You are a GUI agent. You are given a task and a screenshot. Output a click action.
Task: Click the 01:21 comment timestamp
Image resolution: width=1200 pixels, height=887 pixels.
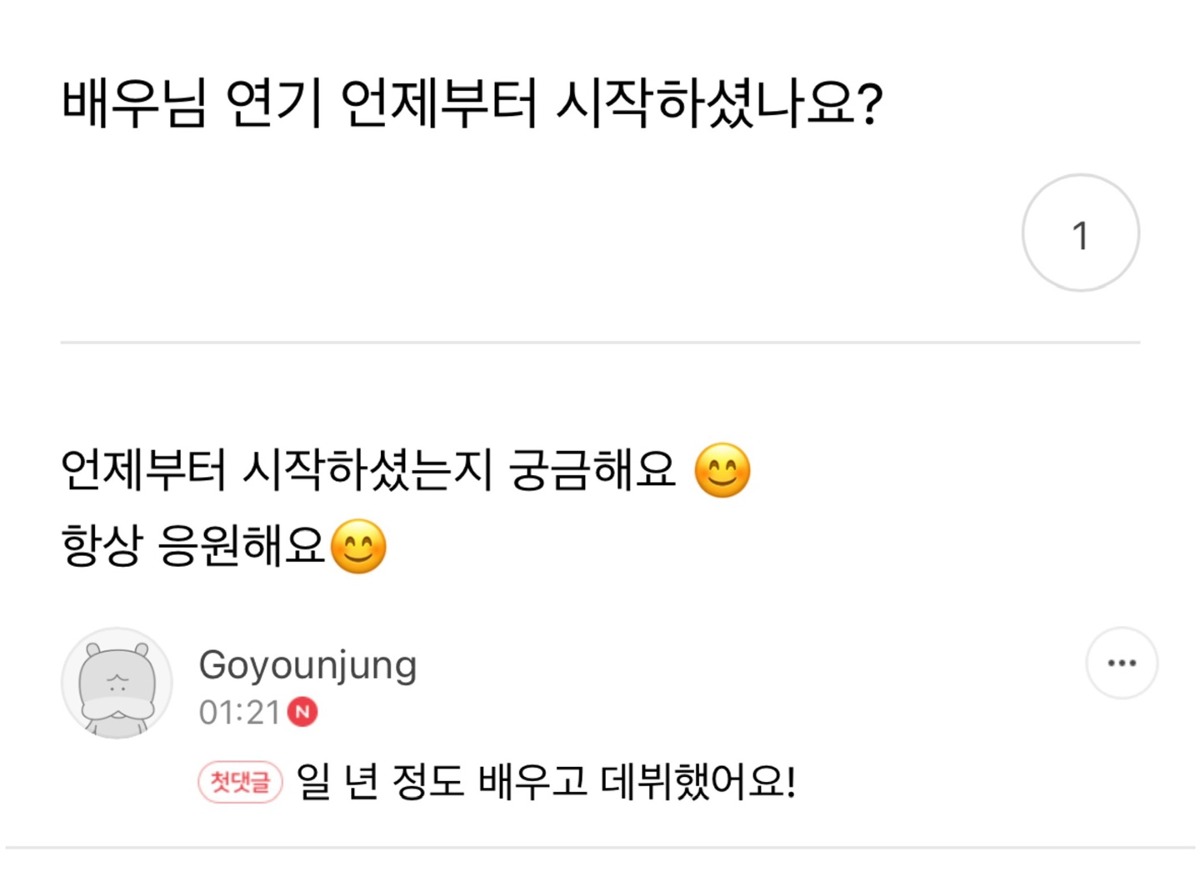241,712
